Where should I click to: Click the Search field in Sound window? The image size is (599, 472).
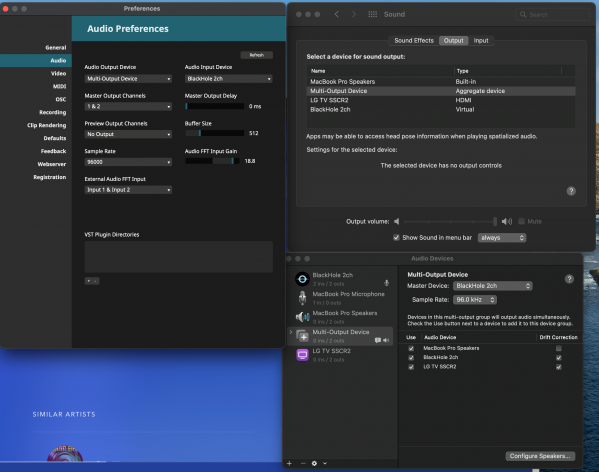pos(552,15)
